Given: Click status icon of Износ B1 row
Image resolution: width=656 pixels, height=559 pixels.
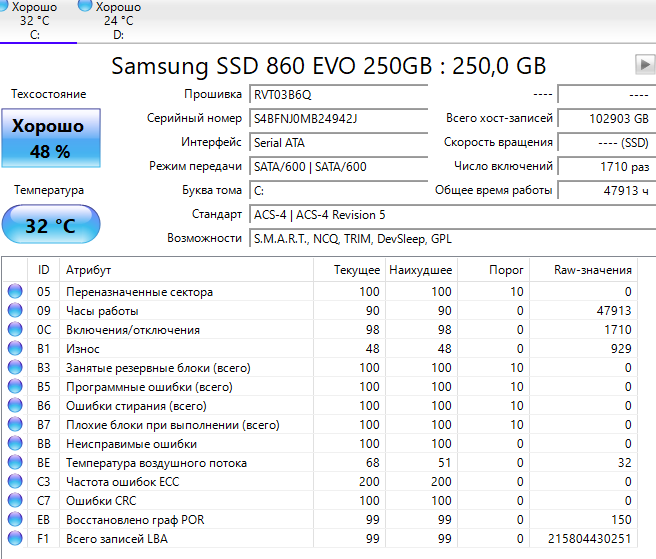Looking at the screenshot, I should click(15, 348).
